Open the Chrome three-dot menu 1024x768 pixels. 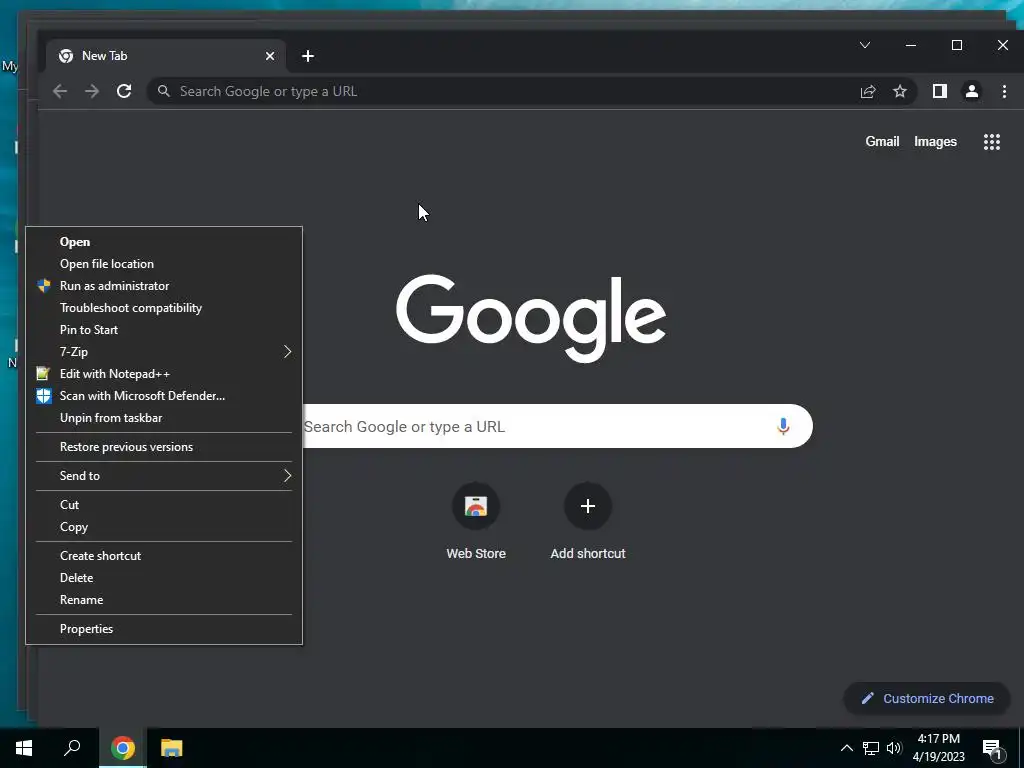point(1004,91)
